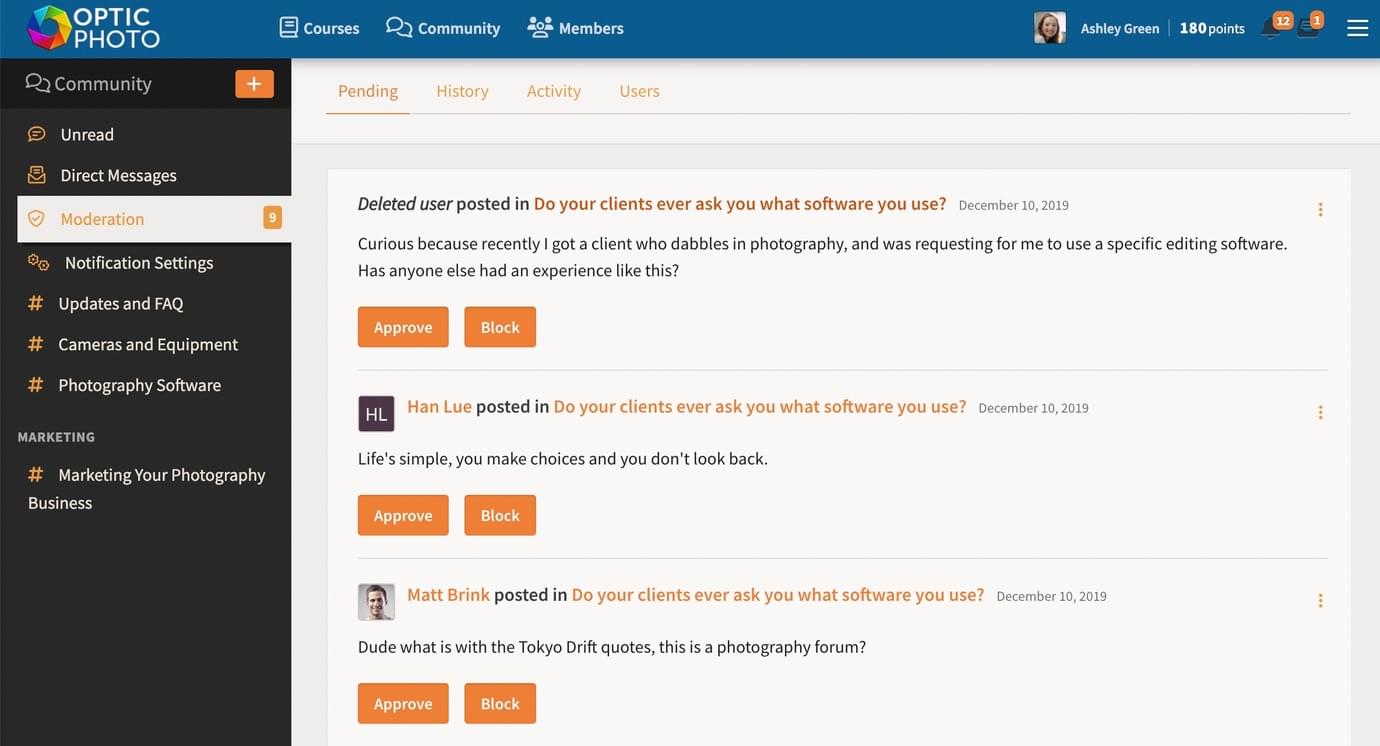This screenshot has height=746, width=1380.
Task: Click the 180 points indicator
Action: [1212, 28]
